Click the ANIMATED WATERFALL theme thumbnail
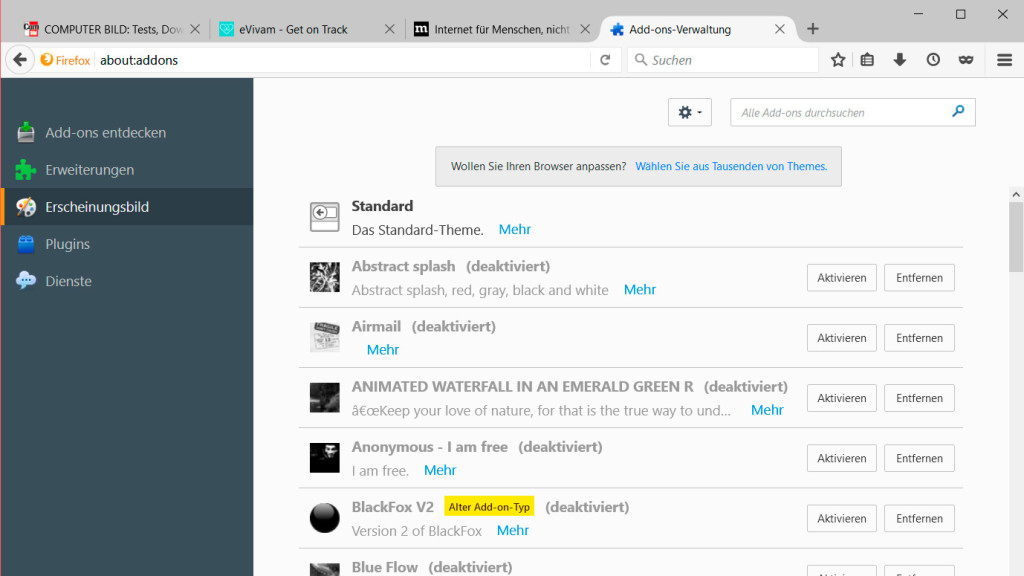Screen dimensions: 1024x576 point(325,398)
